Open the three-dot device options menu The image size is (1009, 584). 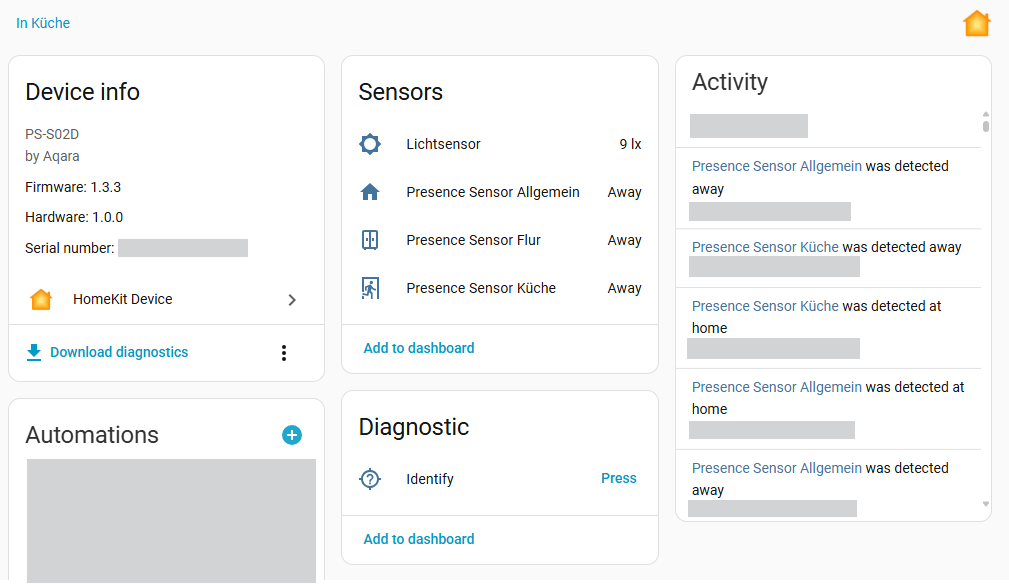[x=284, y=352]
